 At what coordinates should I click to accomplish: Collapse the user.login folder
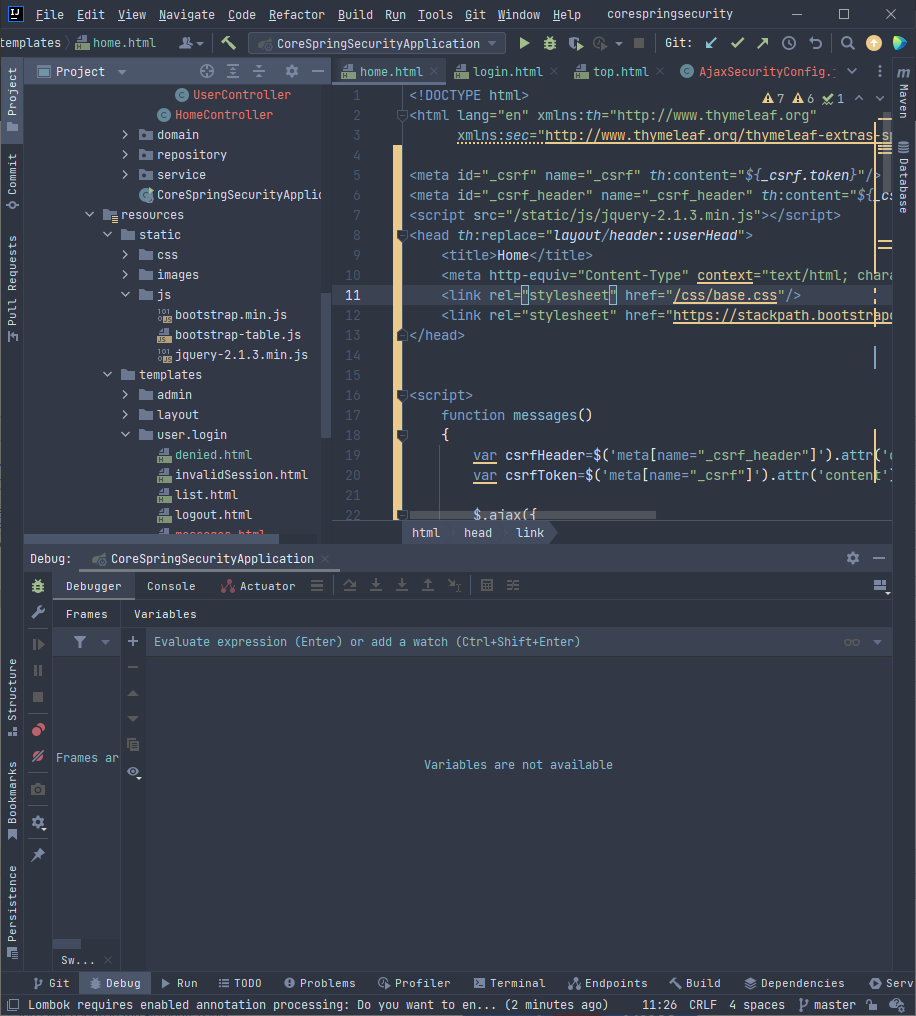pos(126,435)
